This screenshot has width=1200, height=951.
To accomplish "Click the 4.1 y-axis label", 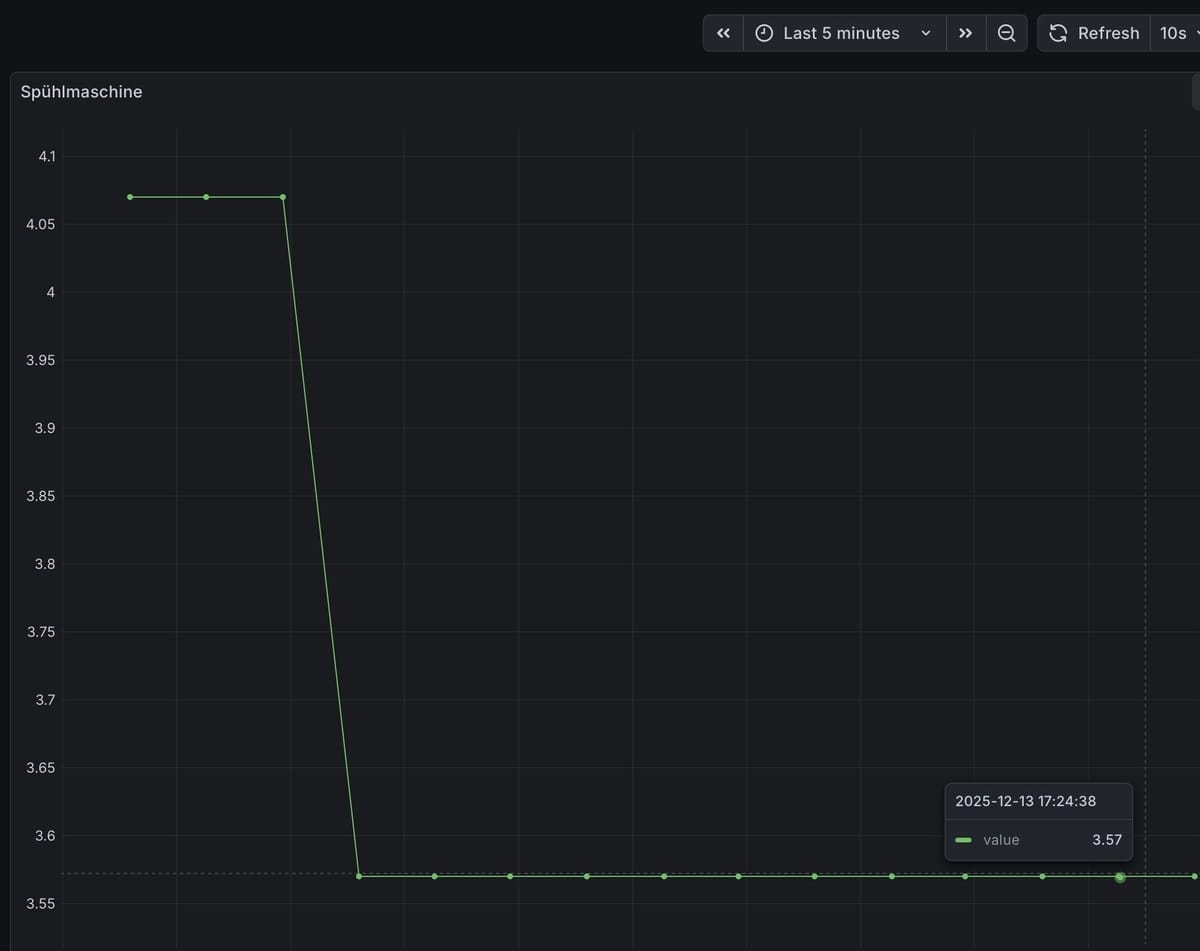I will tap(47, 156).
